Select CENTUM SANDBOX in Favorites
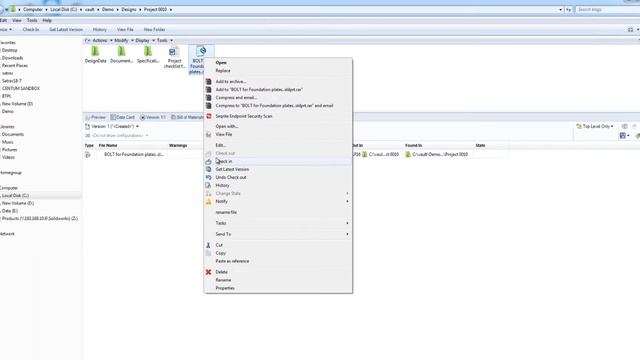This screenshot has width=640, height=360. (21, 89)
